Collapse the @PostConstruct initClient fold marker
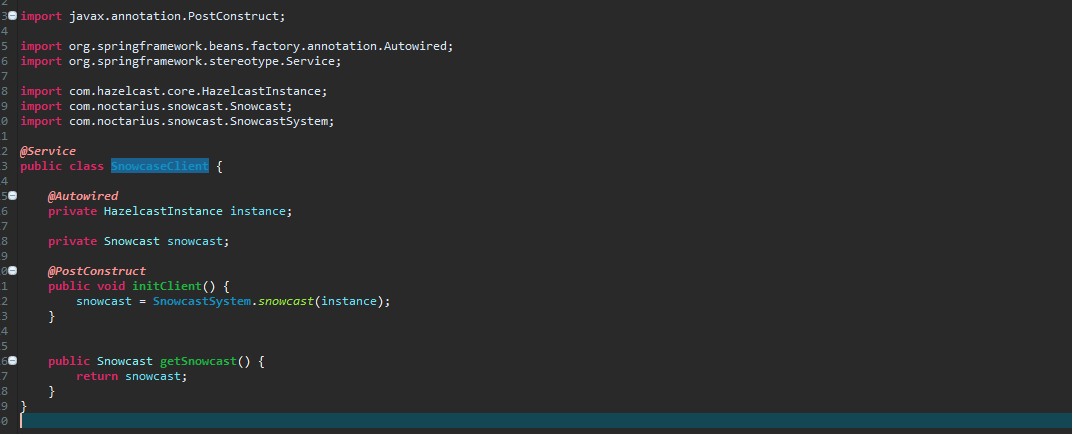The height and width of the screenshot is (434, 1072). 12,271
